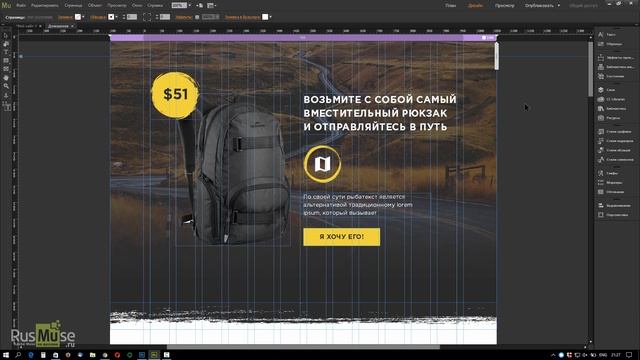Select the backpack image on canvas
640x360 pixels.
233,171
